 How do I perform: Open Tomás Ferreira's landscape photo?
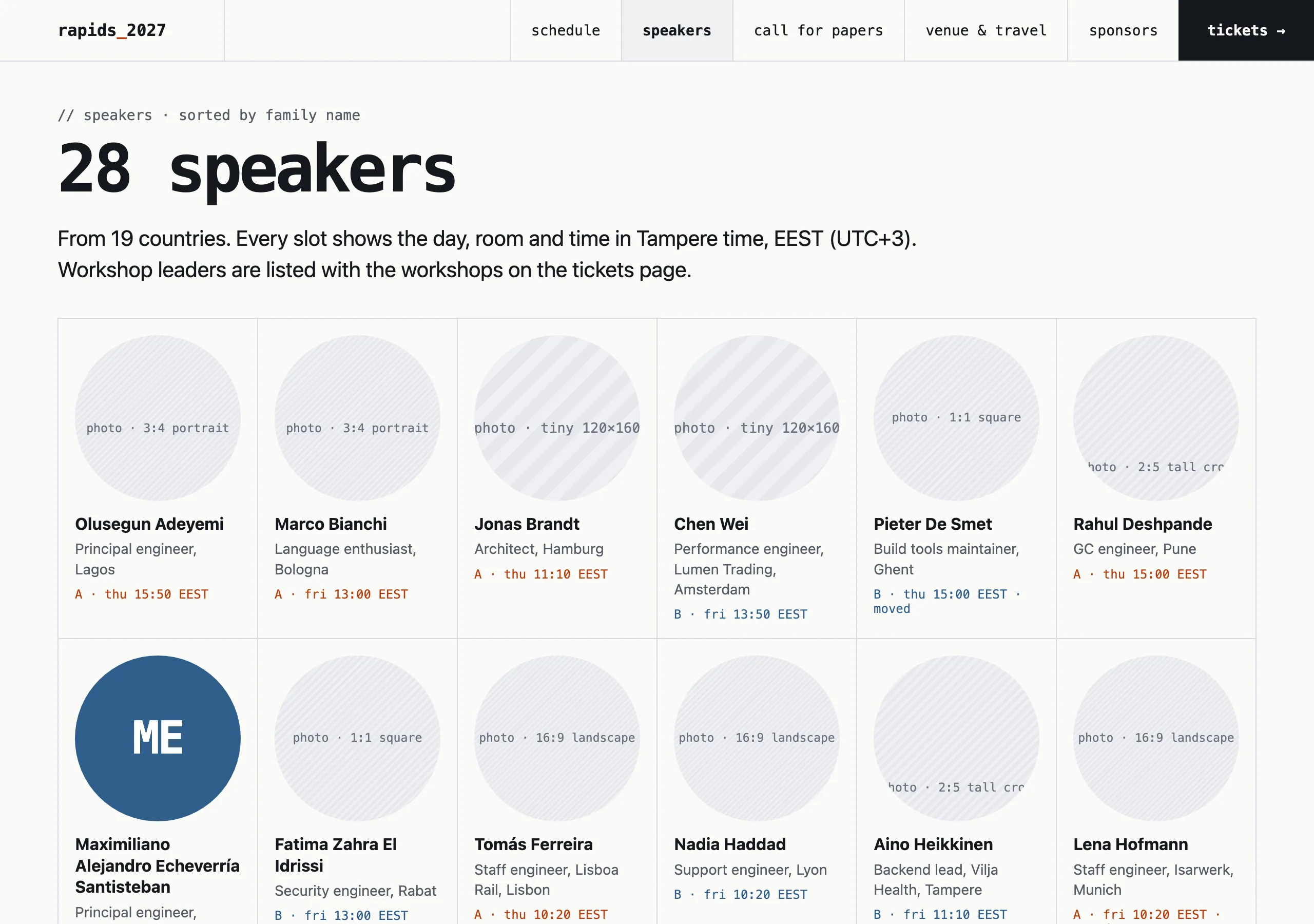point(557,738)
